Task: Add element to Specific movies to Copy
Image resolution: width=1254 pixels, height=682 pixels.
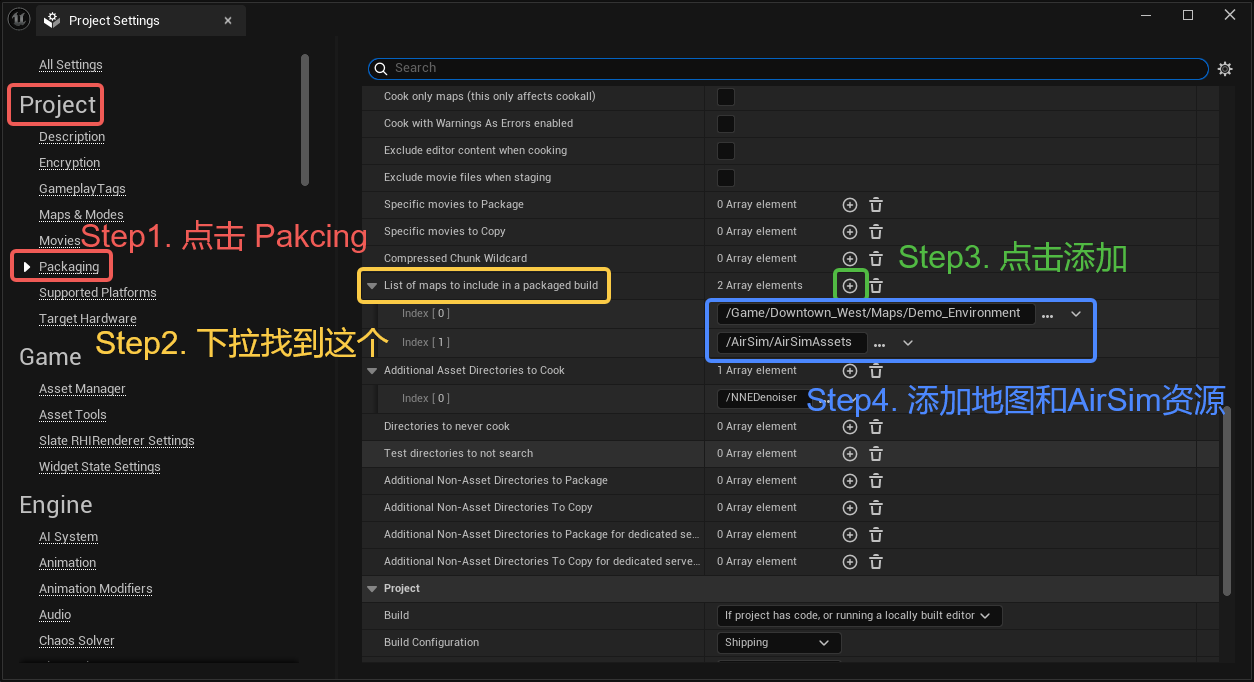Action: [x=850, y=232]
